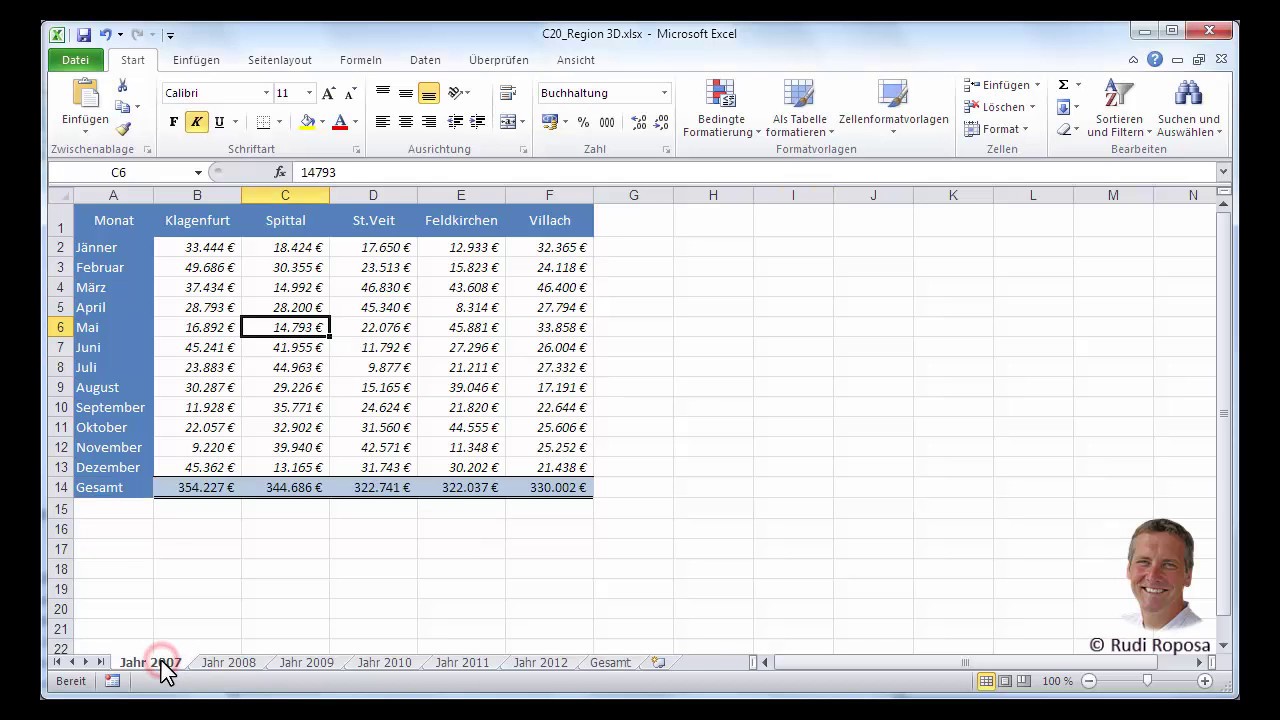
Task: Click the accounting currency format icon
Action: (550, 122)
